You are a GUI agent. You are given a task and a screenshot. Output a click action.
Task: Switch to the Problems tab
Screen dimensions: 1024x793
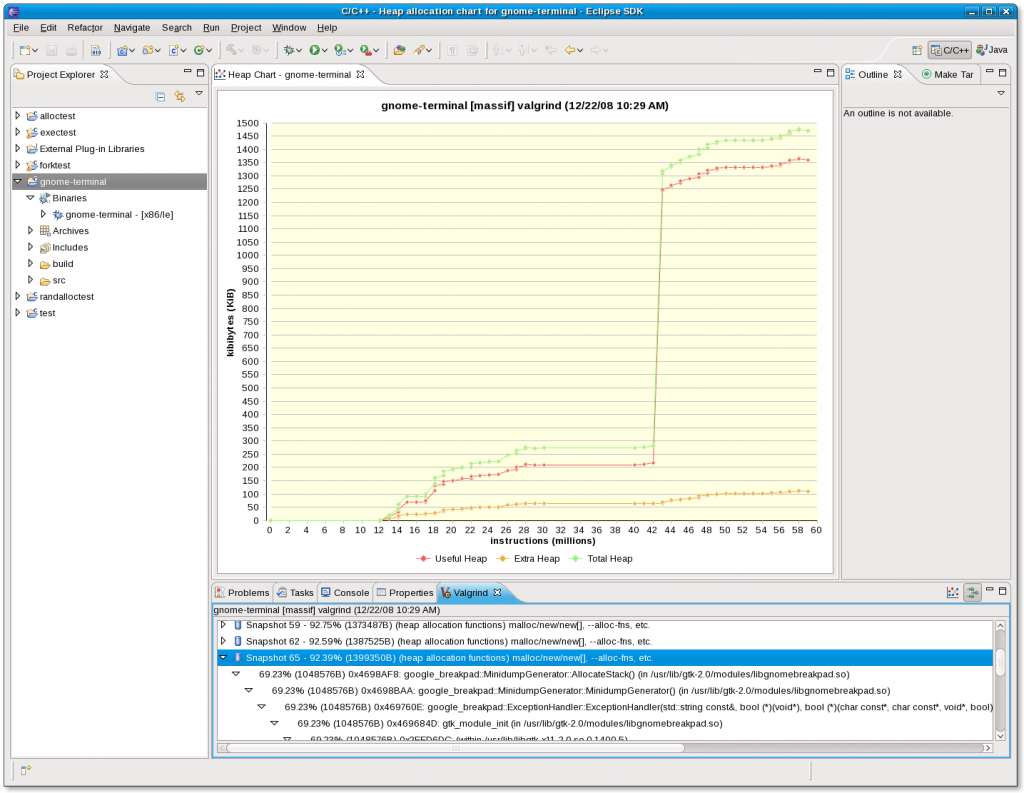click(x=242, y=592)
